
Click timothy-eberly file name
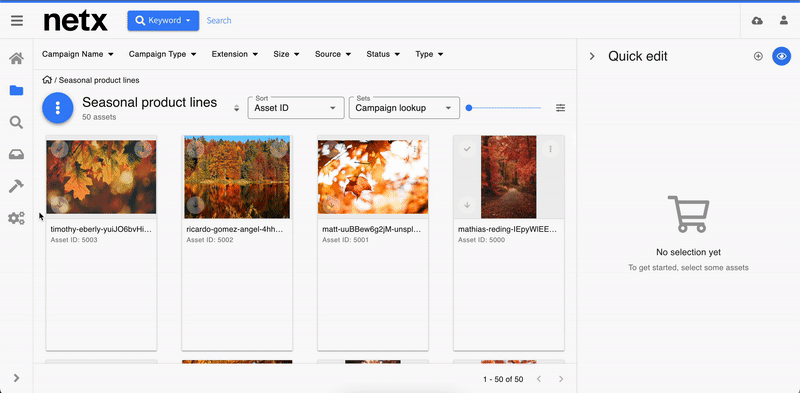[101, 230]
